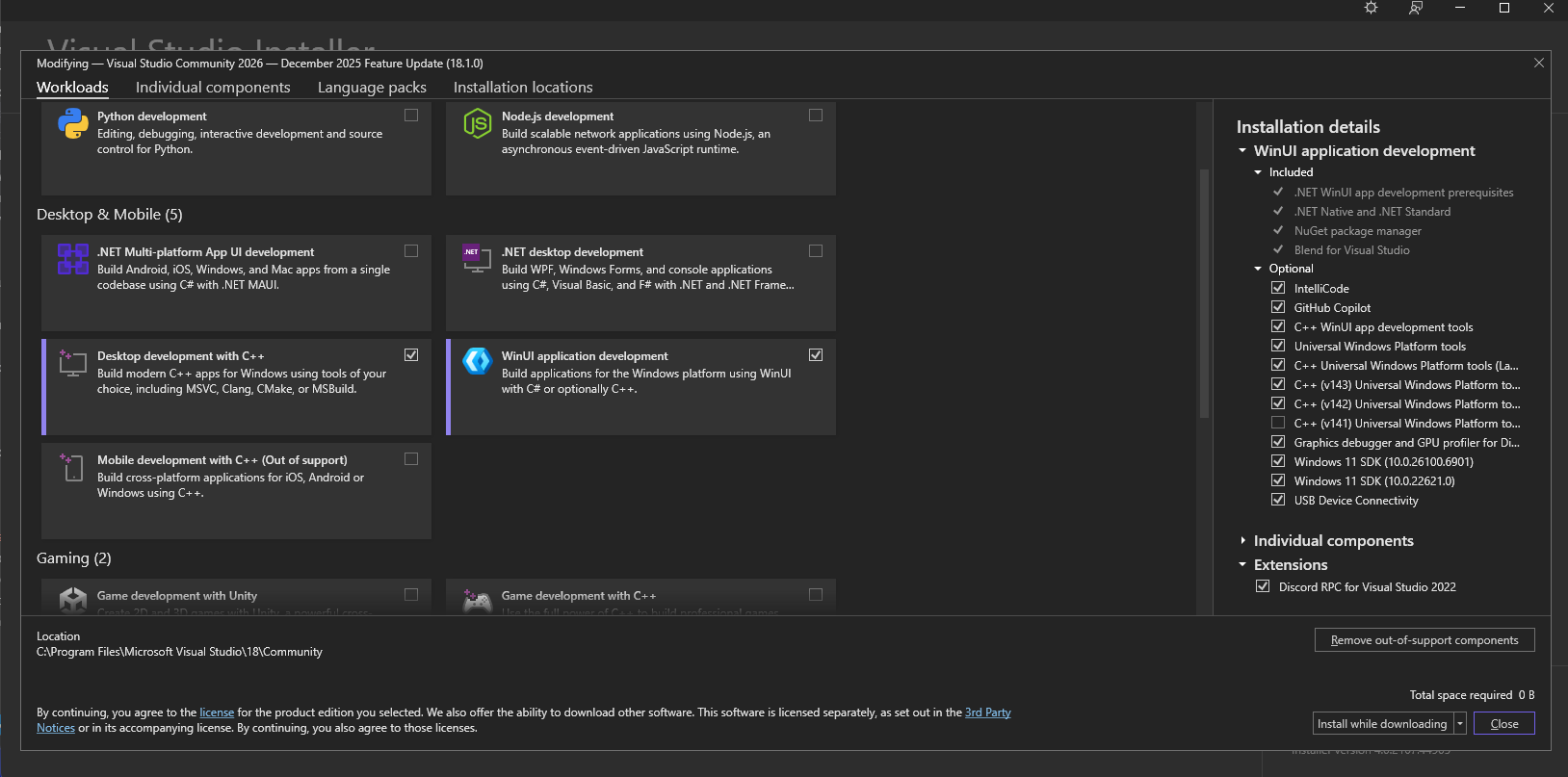
Task: Uncheck WinUI application development workload
Action: [x=816, y=355]
